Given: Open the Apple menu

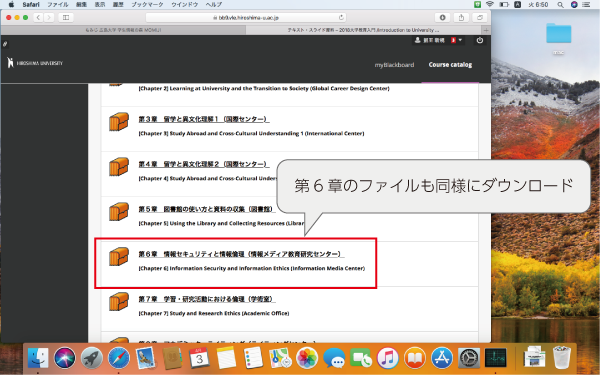Looking at the screenshot, I should 11,5.
